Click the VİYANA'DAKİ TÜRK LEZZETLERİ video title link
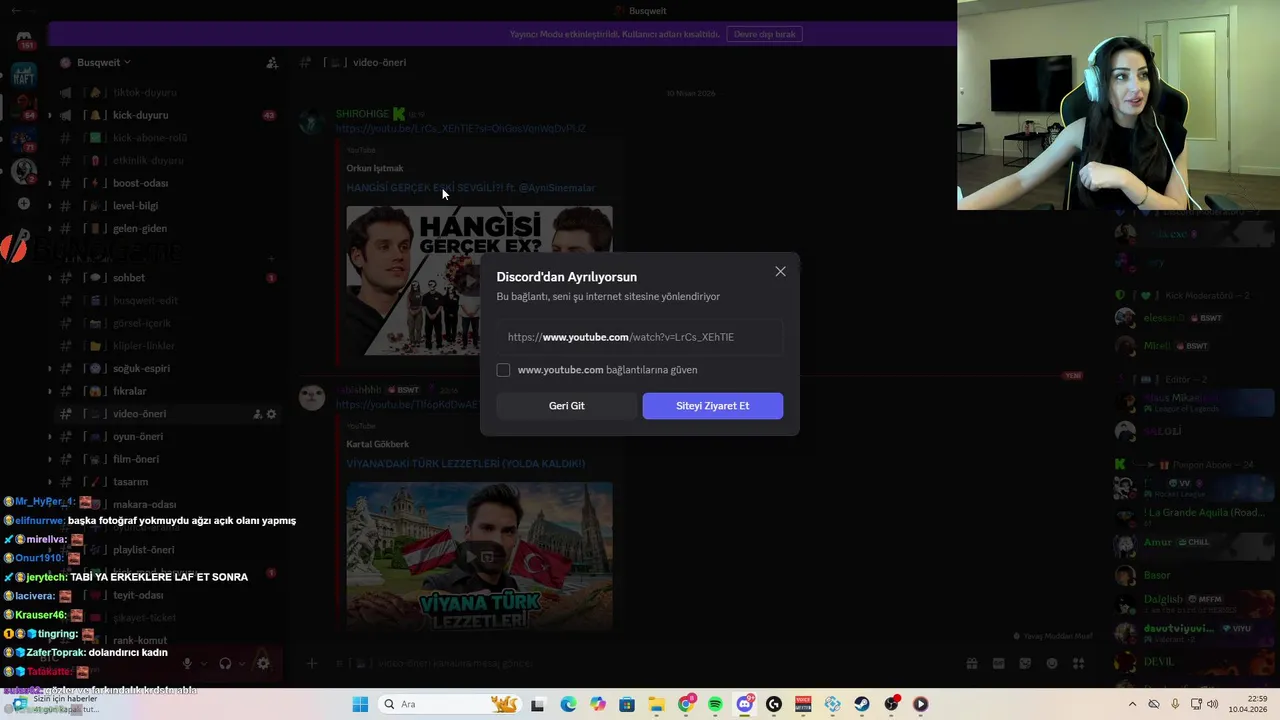Image resolution: width=1280 pixels, height=720 pixels. tap(465, 464)
